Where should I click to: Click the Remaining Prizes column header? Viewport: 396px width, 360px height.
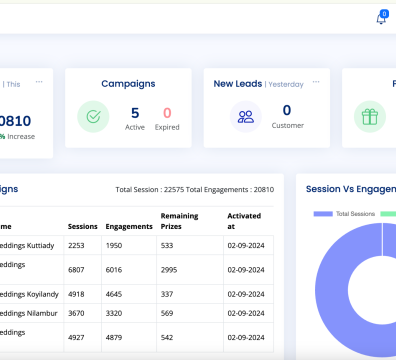(x=179, y=221)
